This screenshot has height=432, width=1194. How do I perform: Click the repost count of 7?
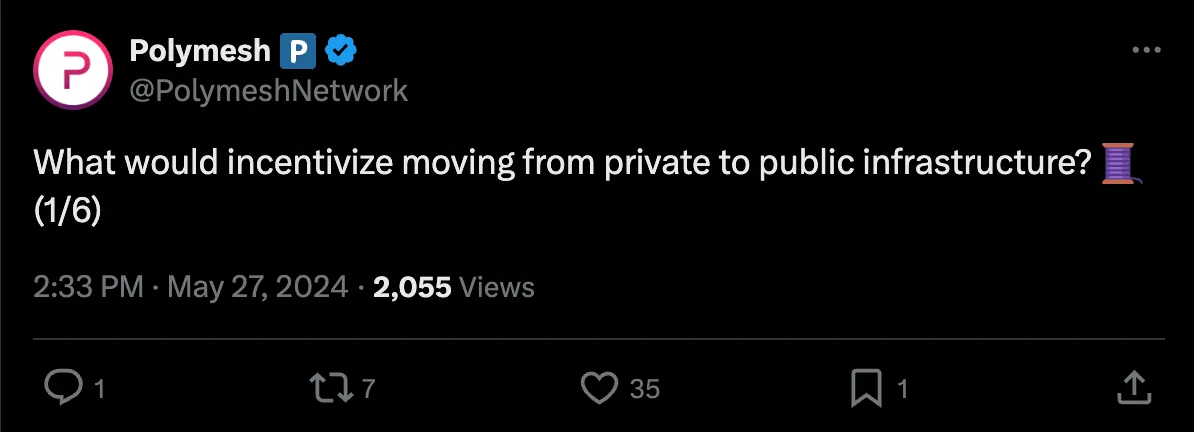tap(368, 389)
